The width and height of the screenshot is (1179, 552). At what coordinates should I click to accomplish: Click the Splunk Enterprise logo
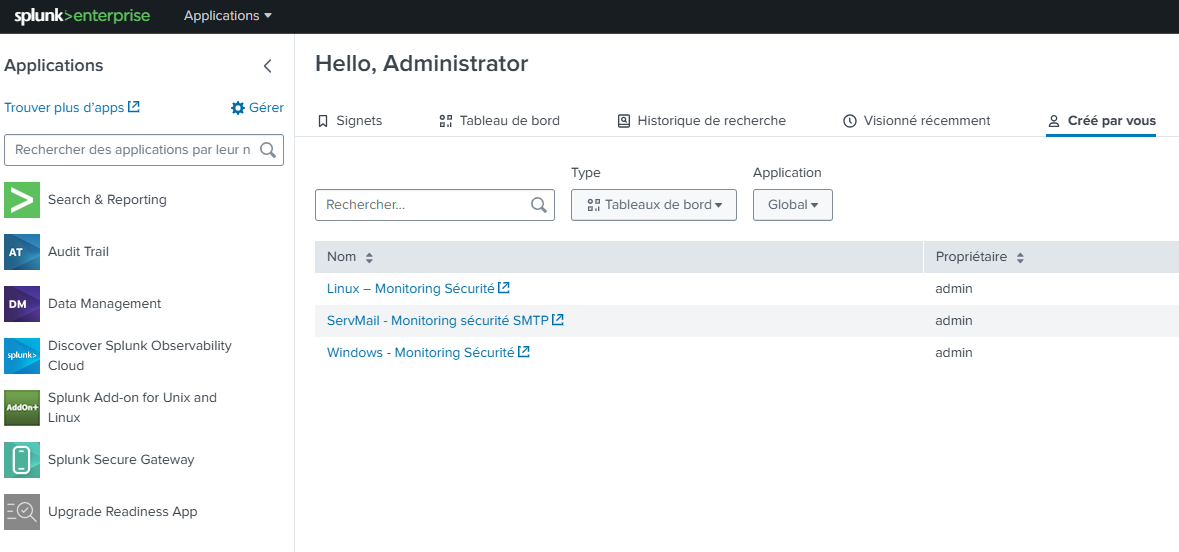pyautogui.click(x=82, y=16)
